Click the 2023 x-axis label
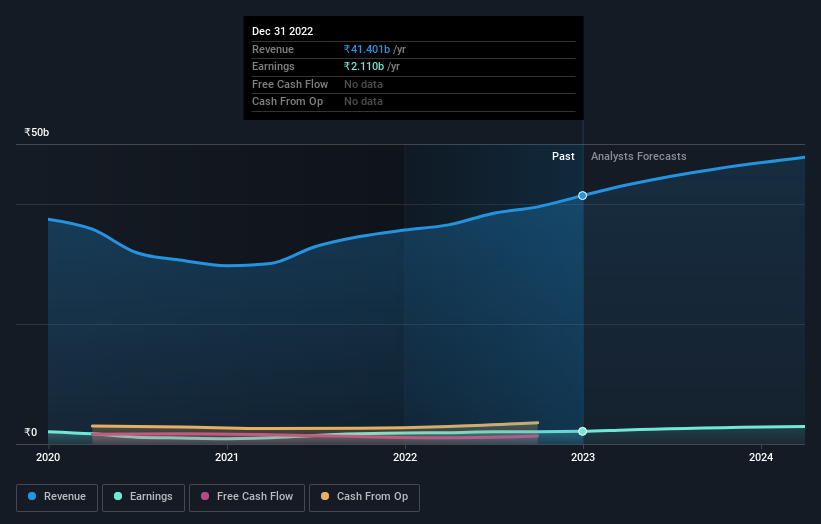Screen dimensions: 821x524 583,457
